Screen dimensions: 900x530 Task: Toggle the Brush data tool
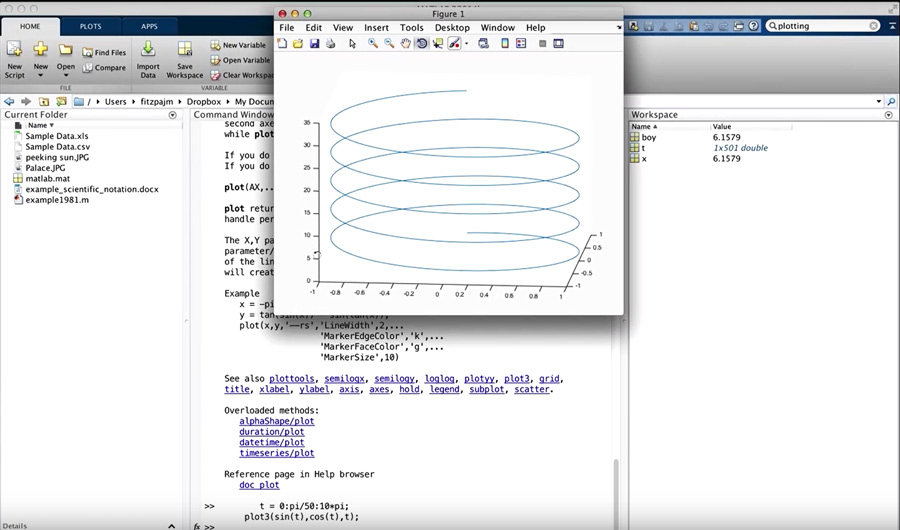pyautogui.click(x=454, y=44)
